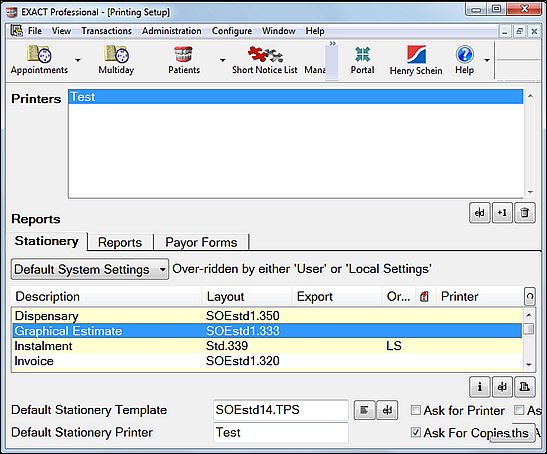This screenshot has height=454, width=547.
Task: Click the template layout button beside SOEstd14.TPS
Action: [x=365, y=410]
